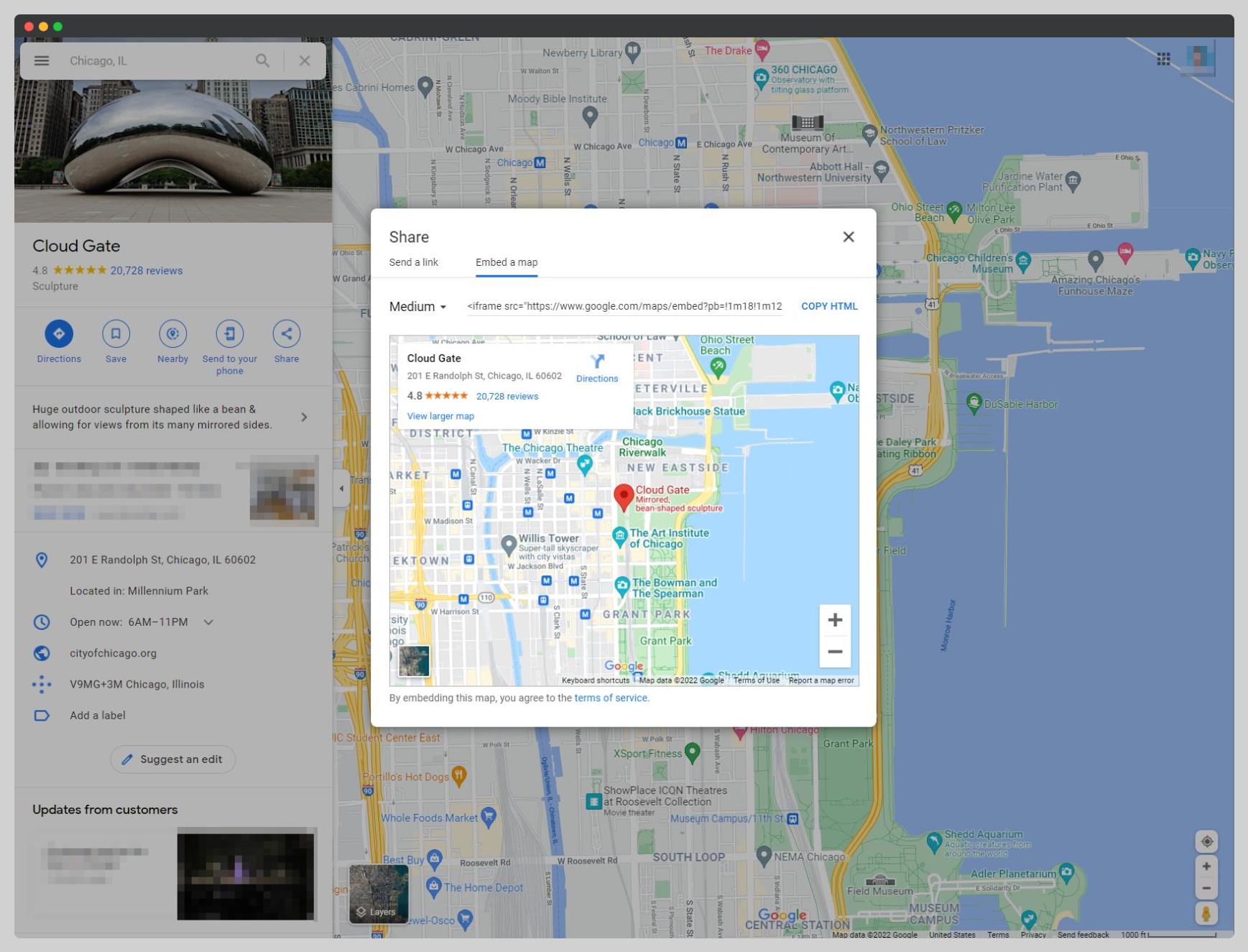Viewport: 1248px width, 952px height.
Task: Open the hamburger menu in the search bar
Action: point(41,60)
